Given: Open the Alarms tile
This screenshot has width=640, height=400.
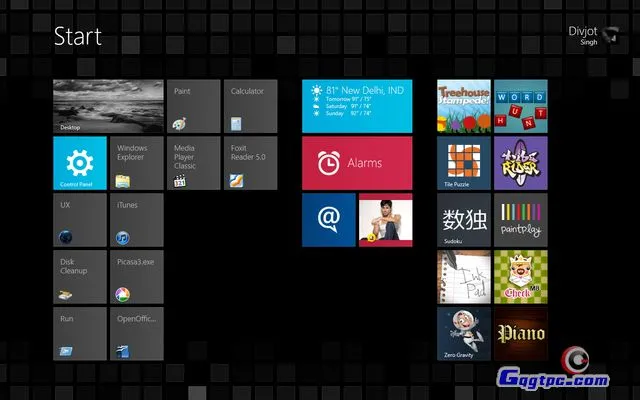Looking at the screenshot, I should tap(357, 163).
